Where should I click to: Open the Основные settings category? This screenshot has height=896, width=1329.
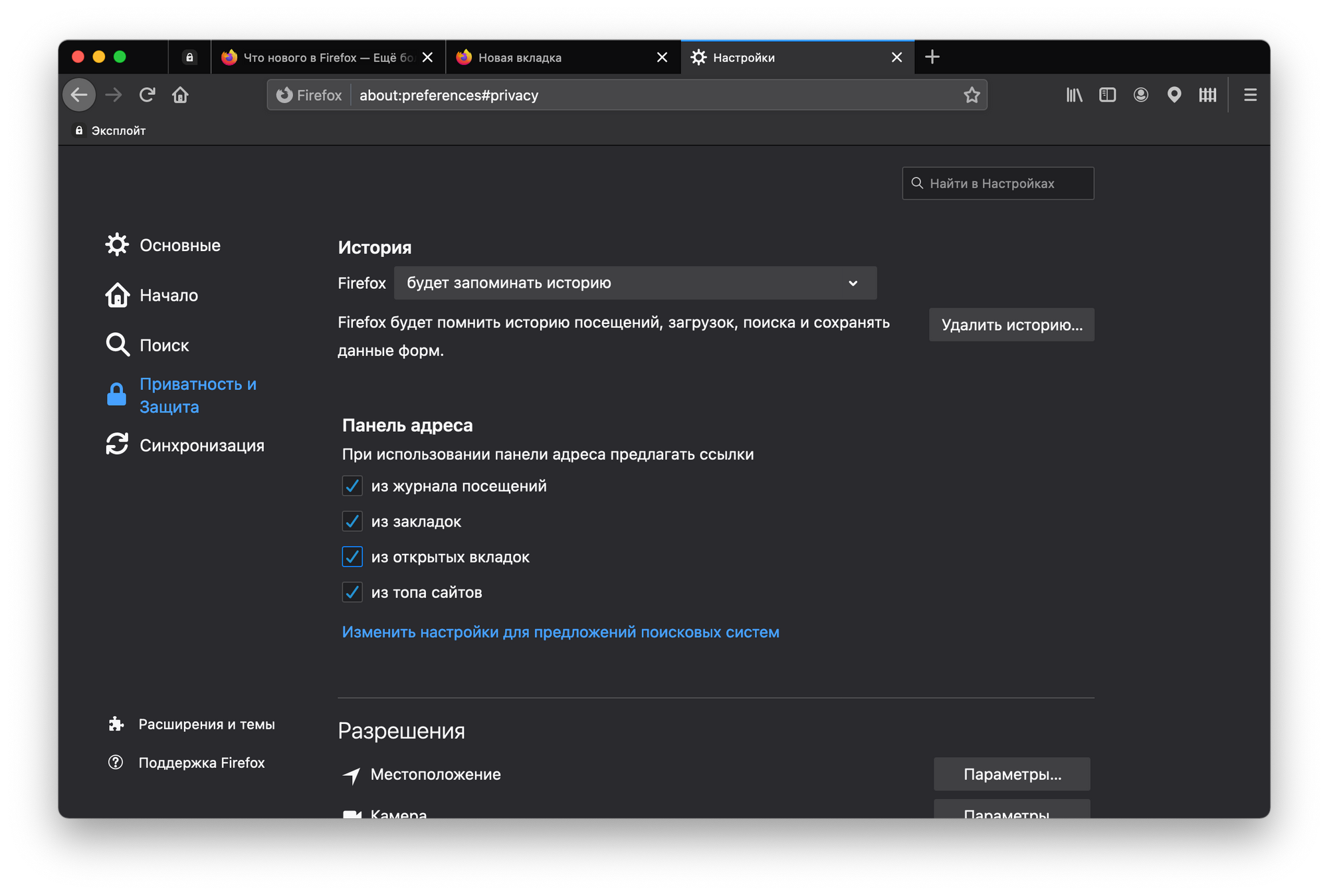179,245
